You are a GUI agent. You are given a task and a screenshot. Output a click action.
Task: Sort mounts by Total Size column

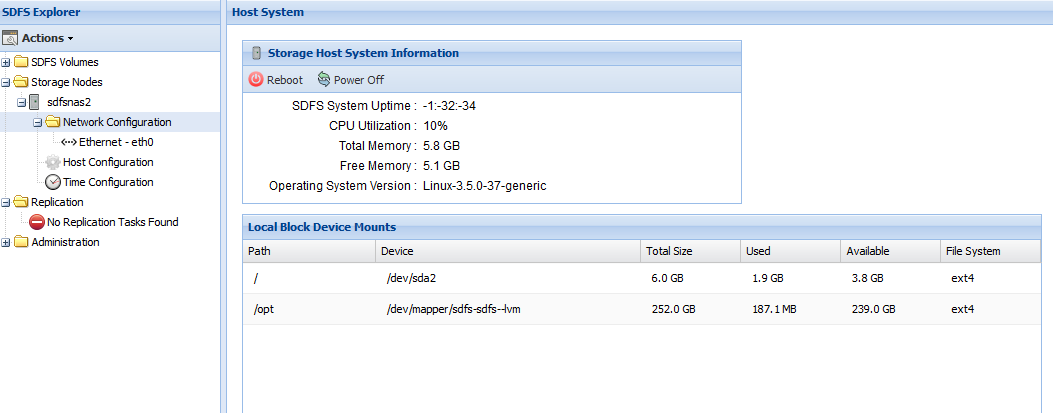pyautogui.click(x=669, y=251)
